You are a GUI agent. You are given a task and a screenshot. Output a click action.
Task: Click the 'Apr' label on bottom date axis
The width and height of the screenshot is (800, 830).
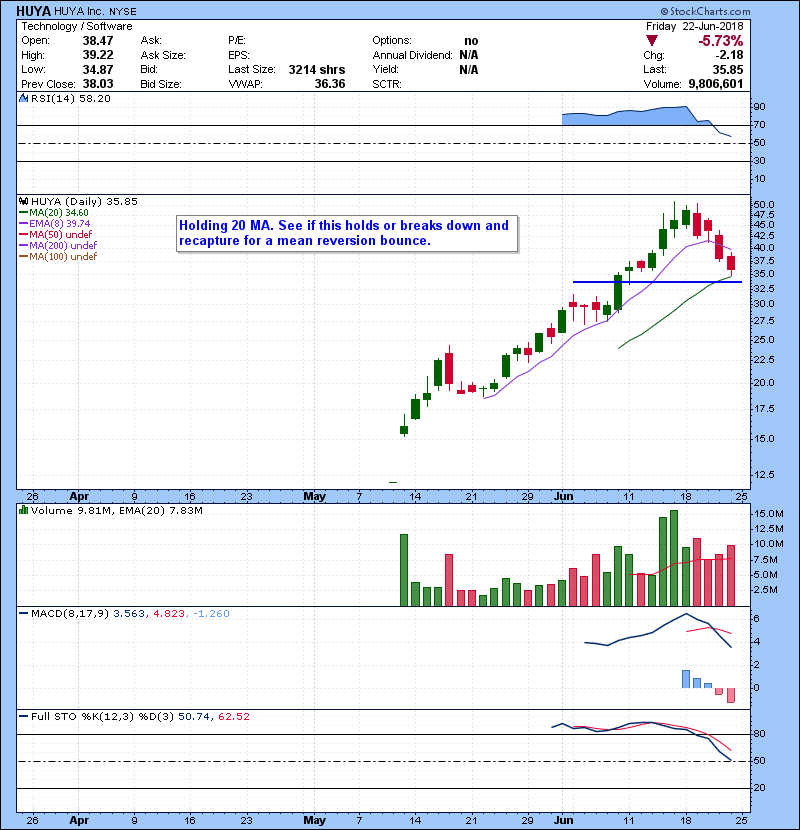tap(79, 820)
